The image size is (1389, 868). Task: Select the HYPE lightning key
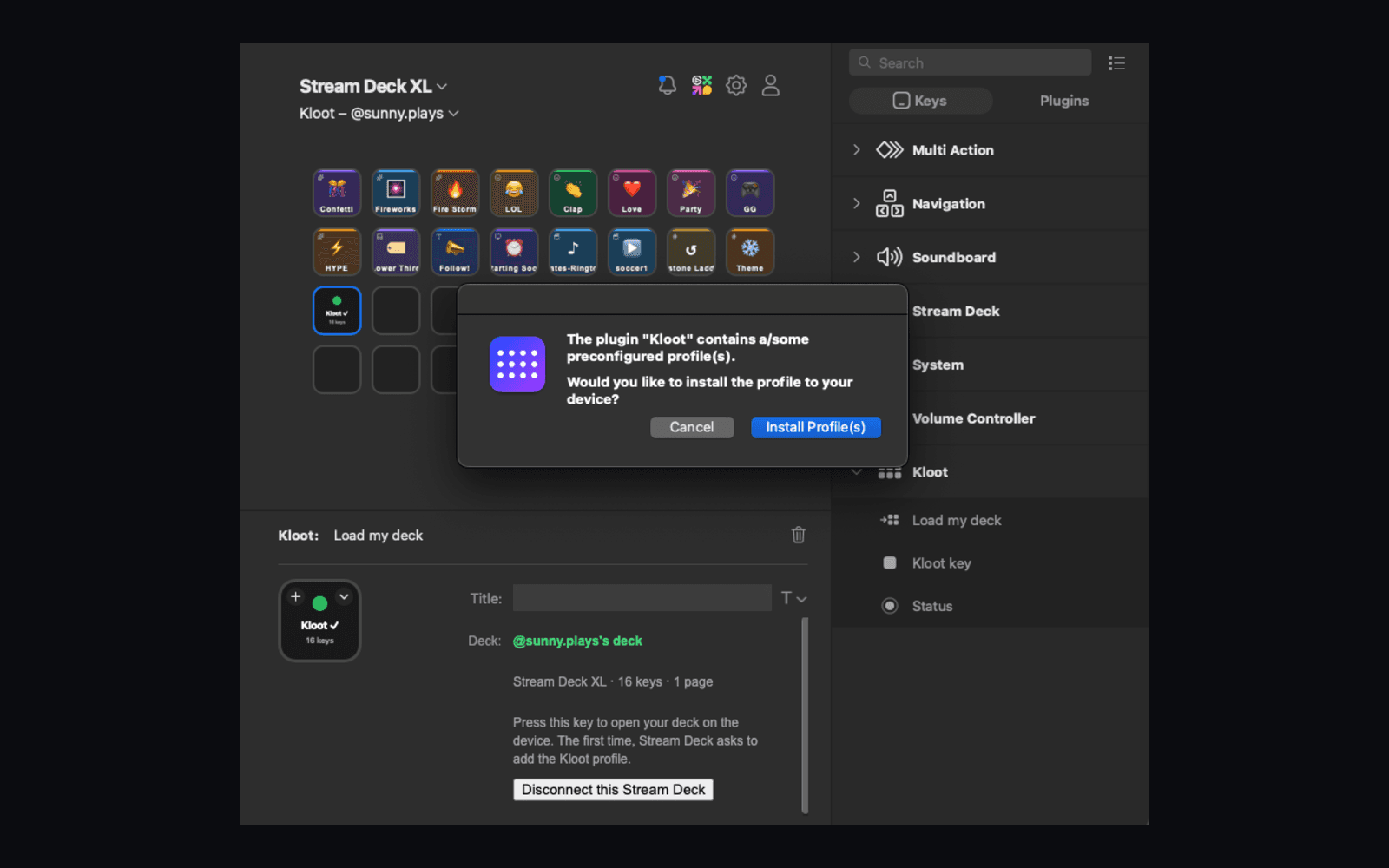[337, 252]
